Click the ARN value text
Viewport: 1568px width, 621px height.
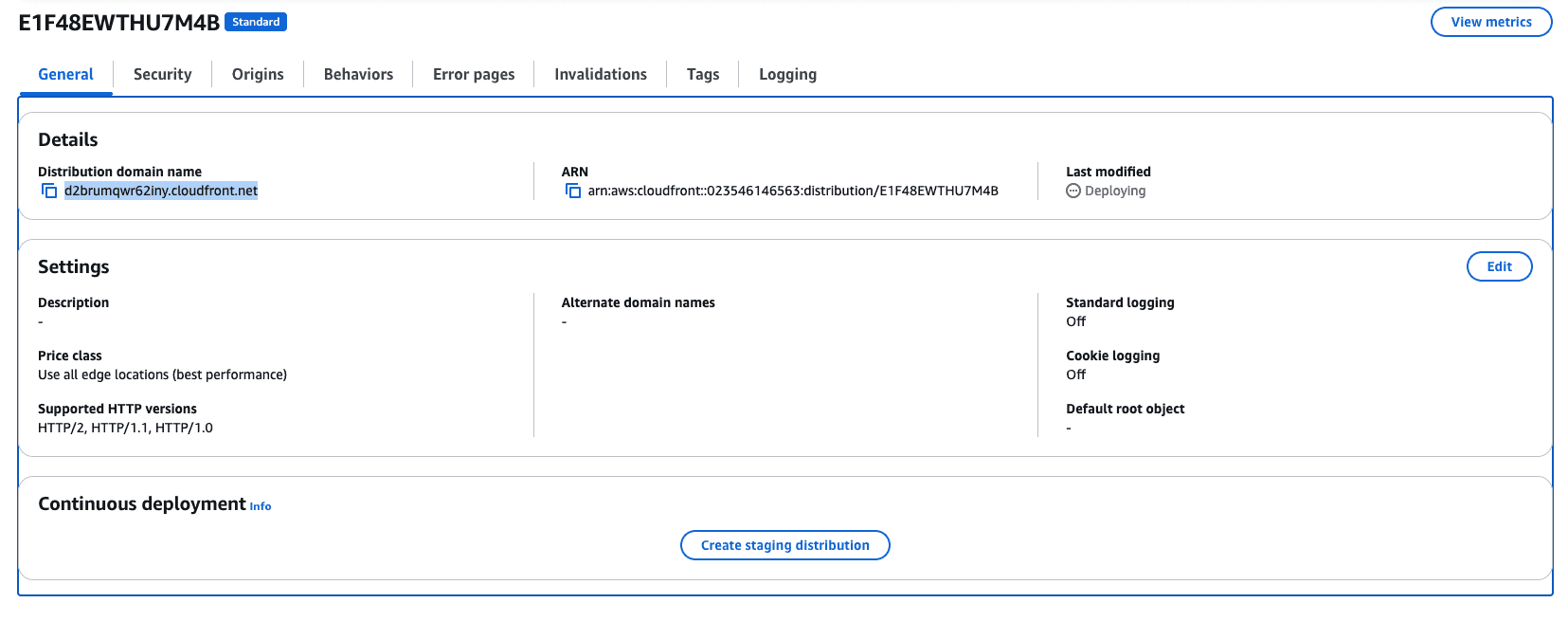tap(793, 191)
